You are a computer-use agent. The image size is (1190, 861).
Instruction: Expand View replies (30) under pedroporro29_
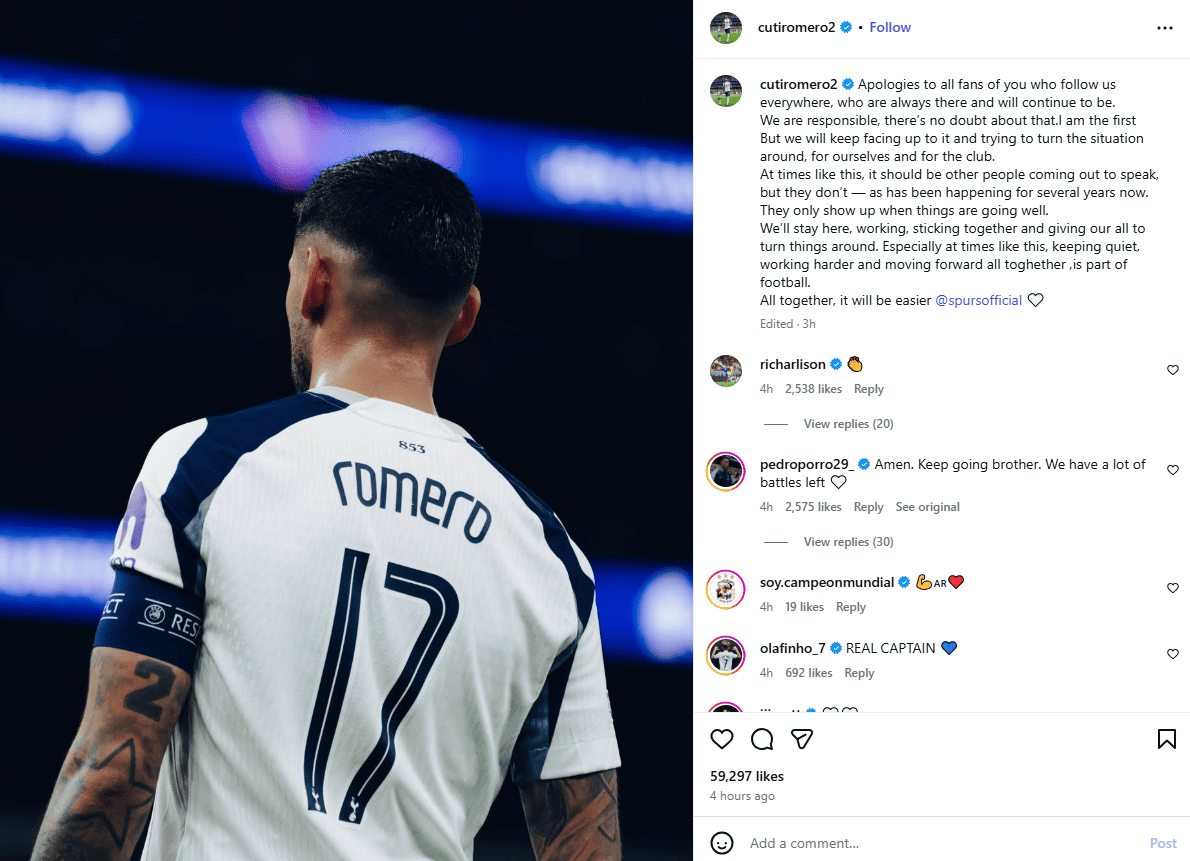848,541
